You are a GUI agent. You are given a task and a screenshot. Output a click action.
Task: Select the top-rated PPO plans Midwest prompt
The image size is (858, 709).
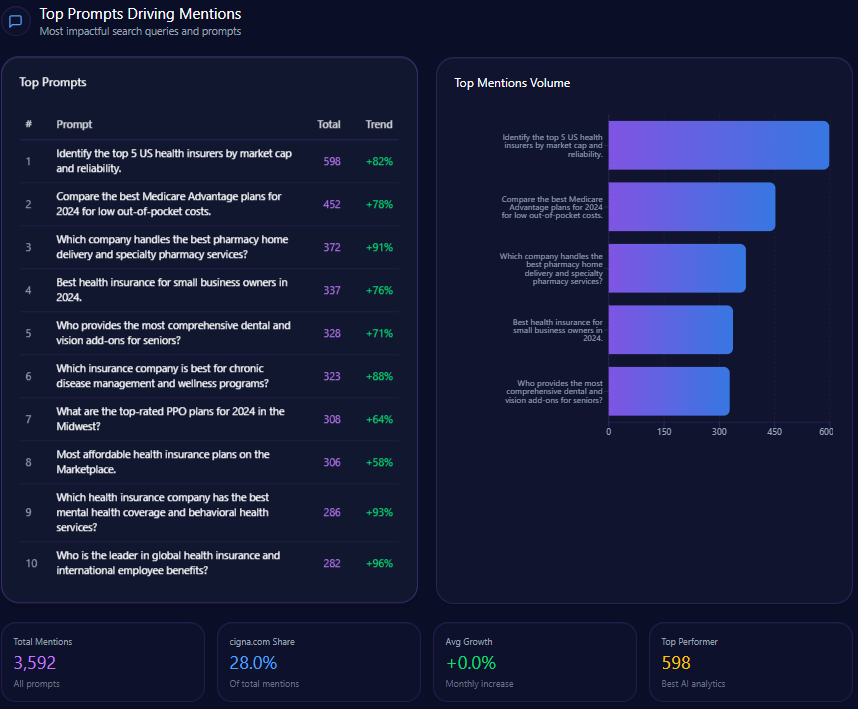(170, 419)
